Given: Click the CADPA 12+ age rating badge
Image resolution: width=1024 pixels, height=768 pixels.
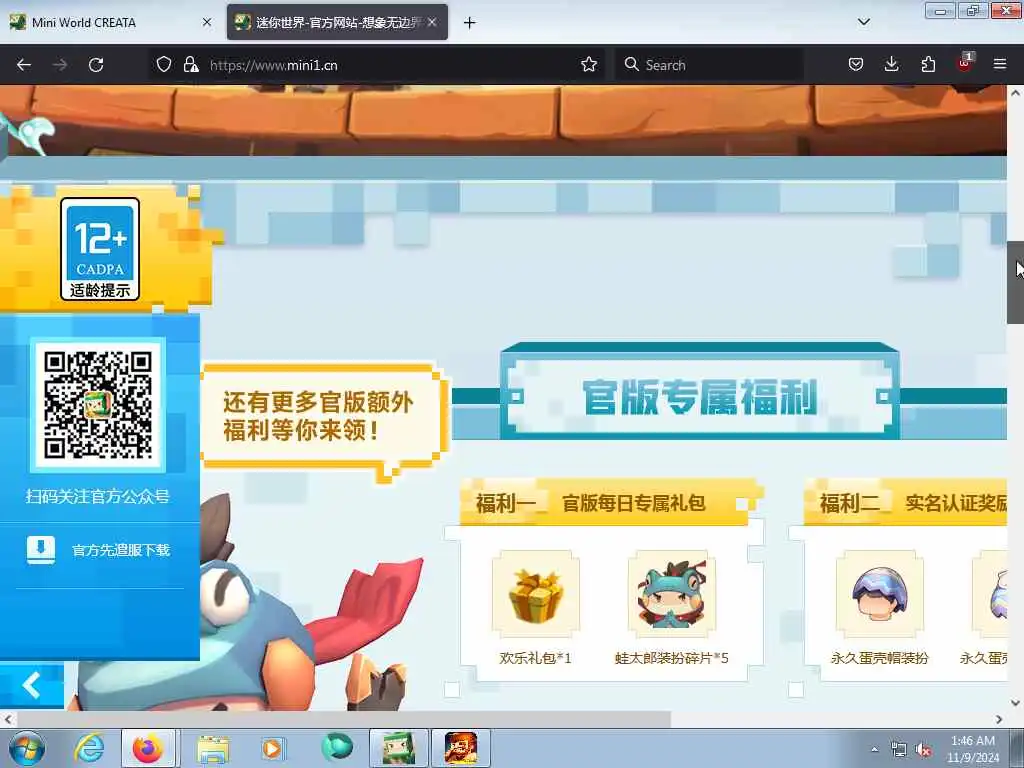Looking at the screenshot, I should click(100, 249).
